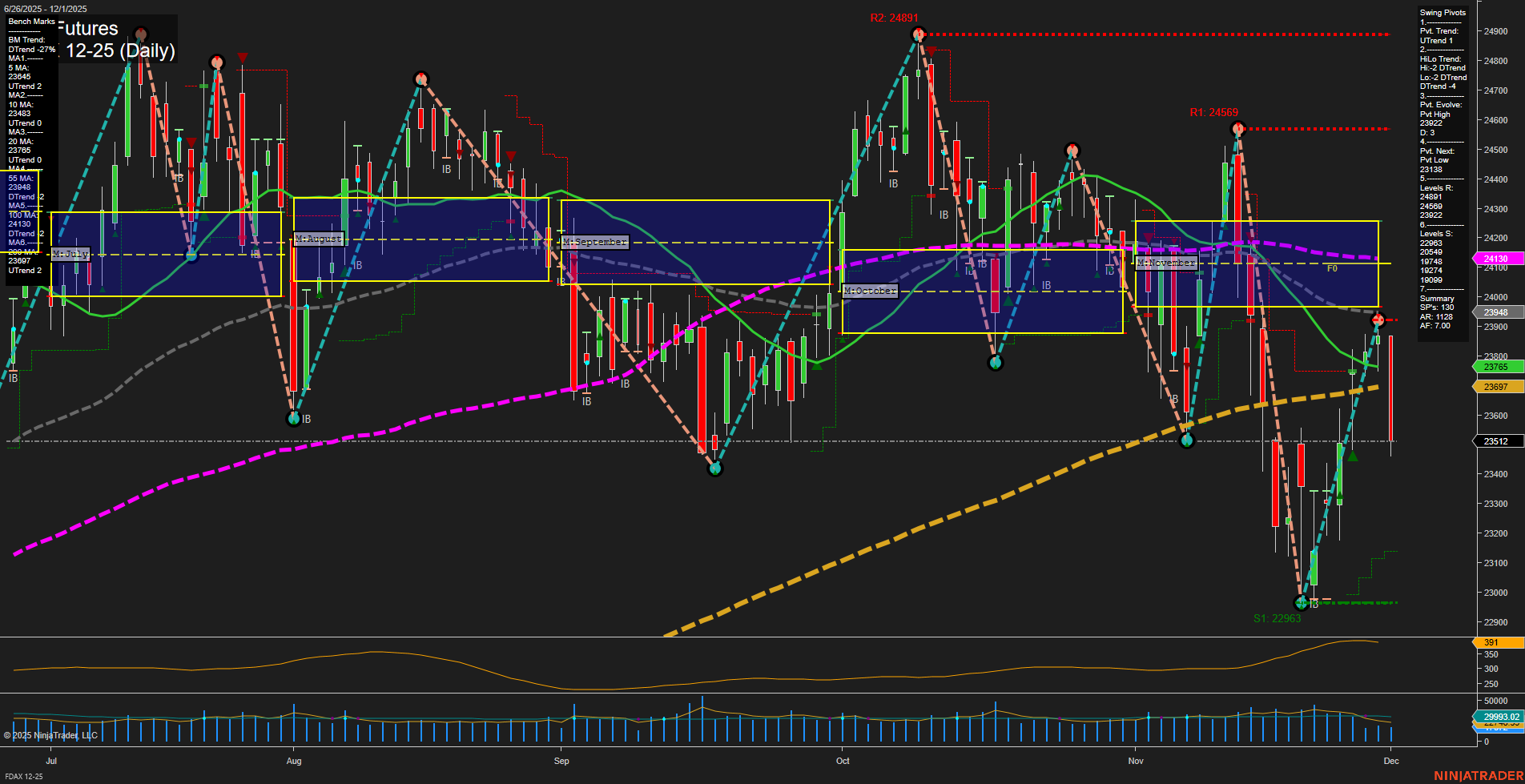Click the magenta 24130 price tag on the axis
1525x784 pixels.
1497,259
